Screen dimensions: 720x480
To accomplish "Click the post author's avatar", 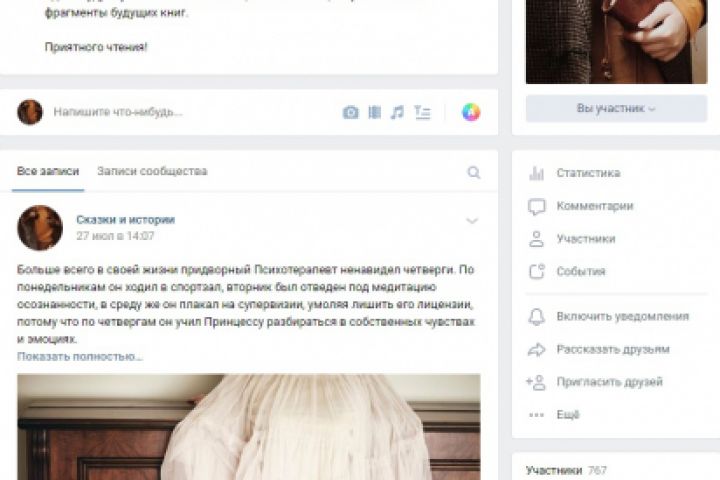I will point(40,228).
